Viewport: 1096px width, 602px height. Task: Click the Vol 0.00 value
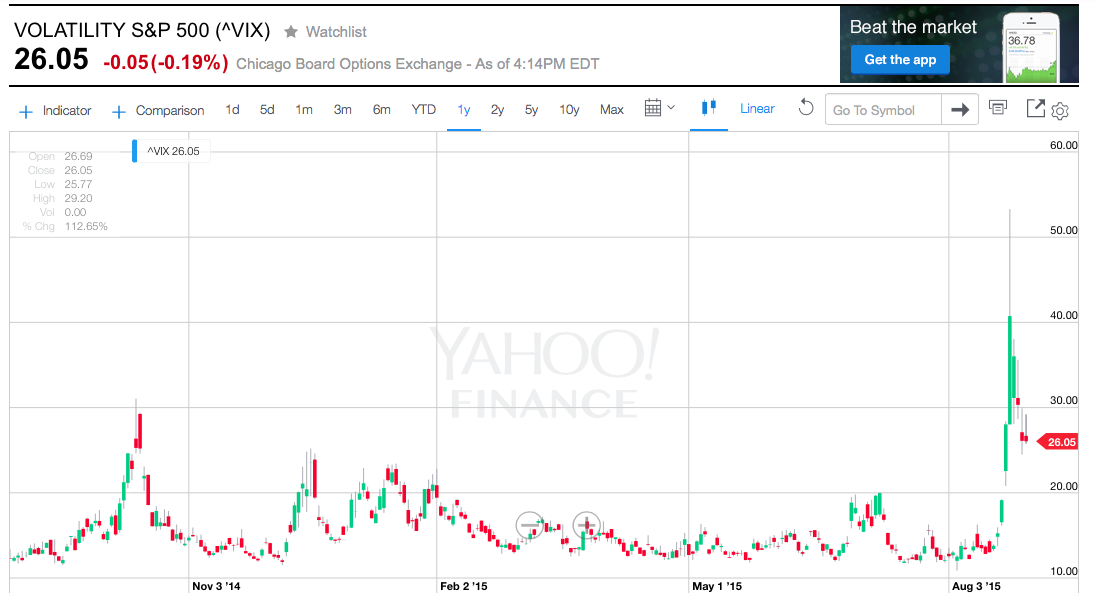[x=75, y=213]
